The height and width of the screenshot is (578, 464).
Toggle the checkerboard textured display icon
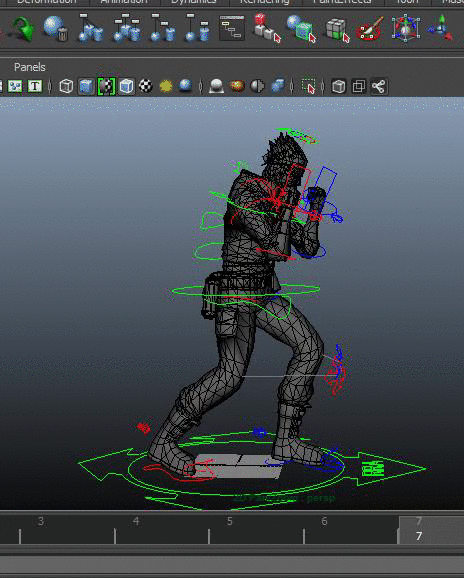coord(146,86)
